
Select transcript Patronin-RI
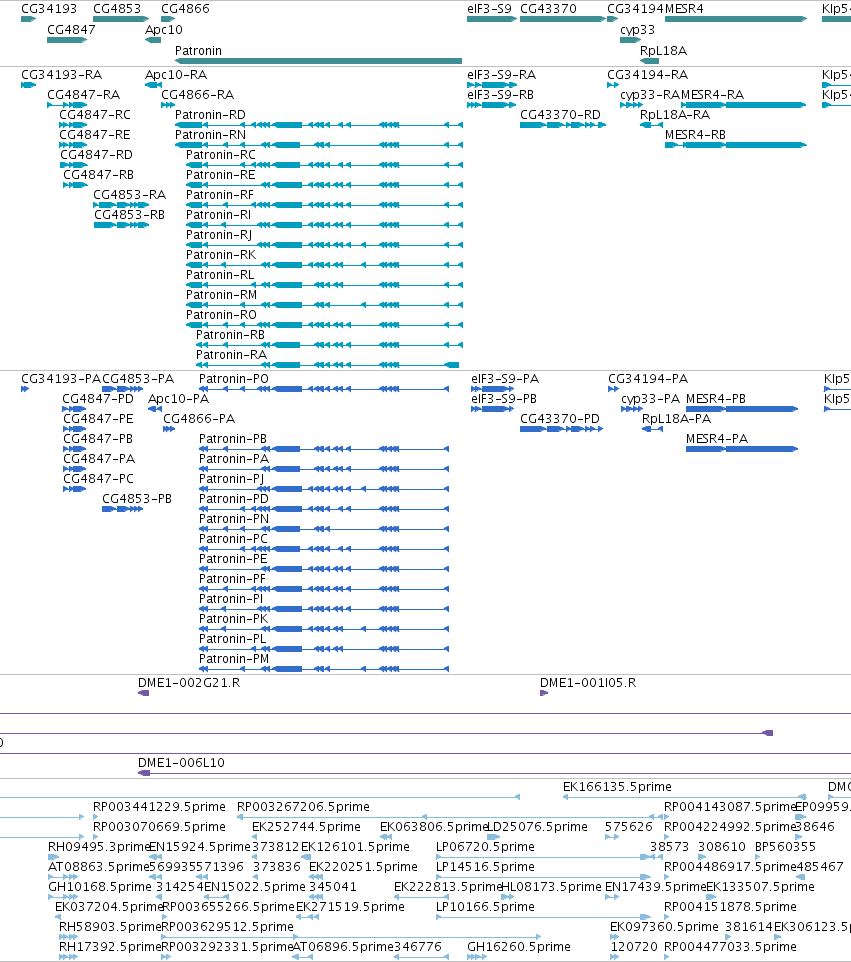coord(325,225)
